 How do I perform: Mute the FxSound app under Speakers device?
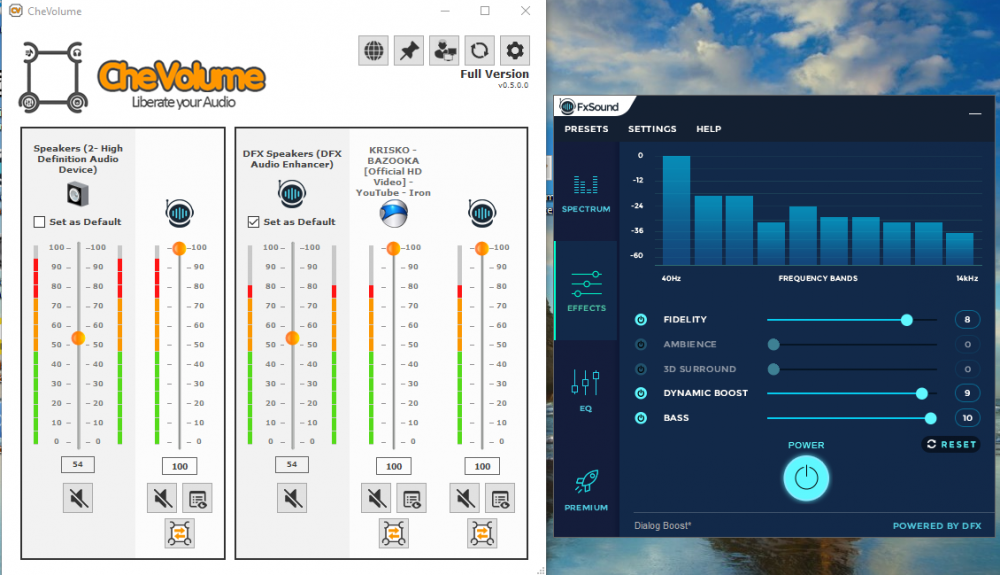162,498
